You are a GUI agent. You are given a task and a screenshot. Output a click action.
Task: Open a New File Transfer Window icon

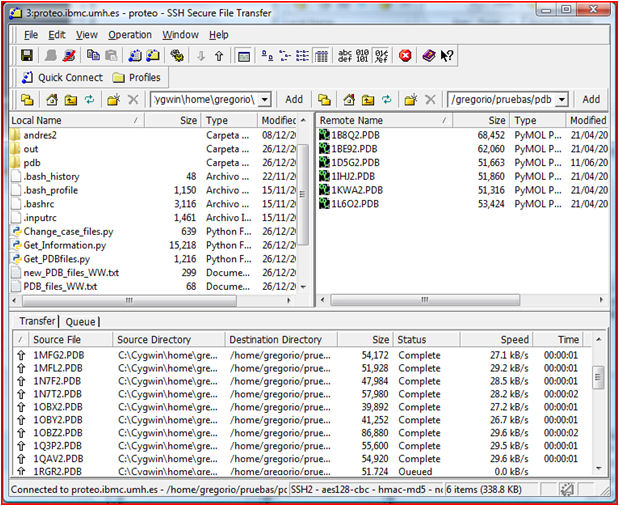tap(153, 56)
